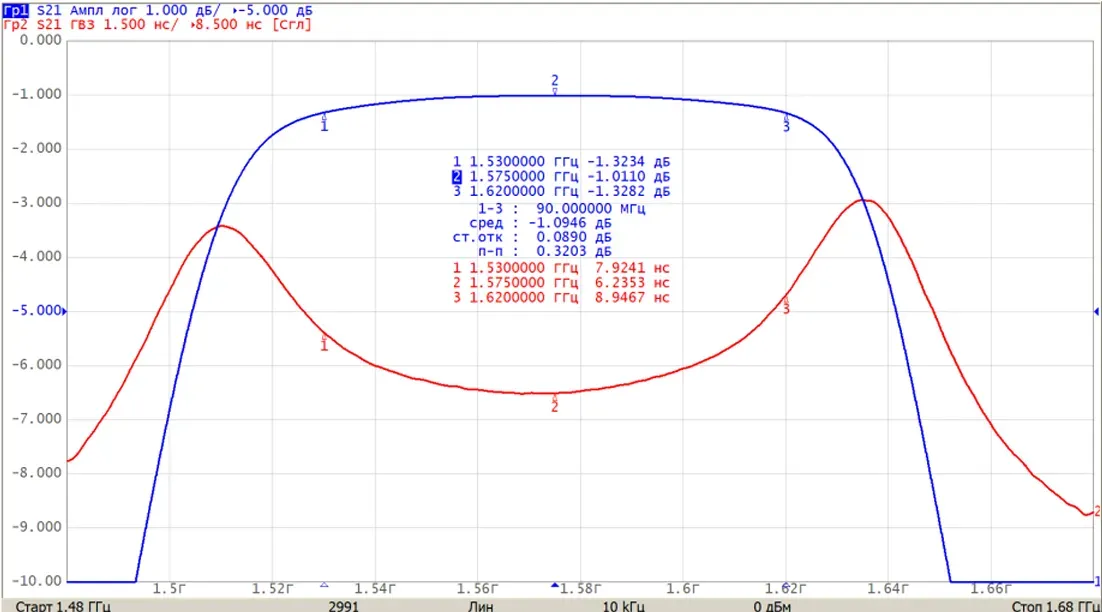The height and width of the screenshot is (612, 1102).
Task: Click the -5.000 дБ reference value in header
Action: click(x=274, y=11)
